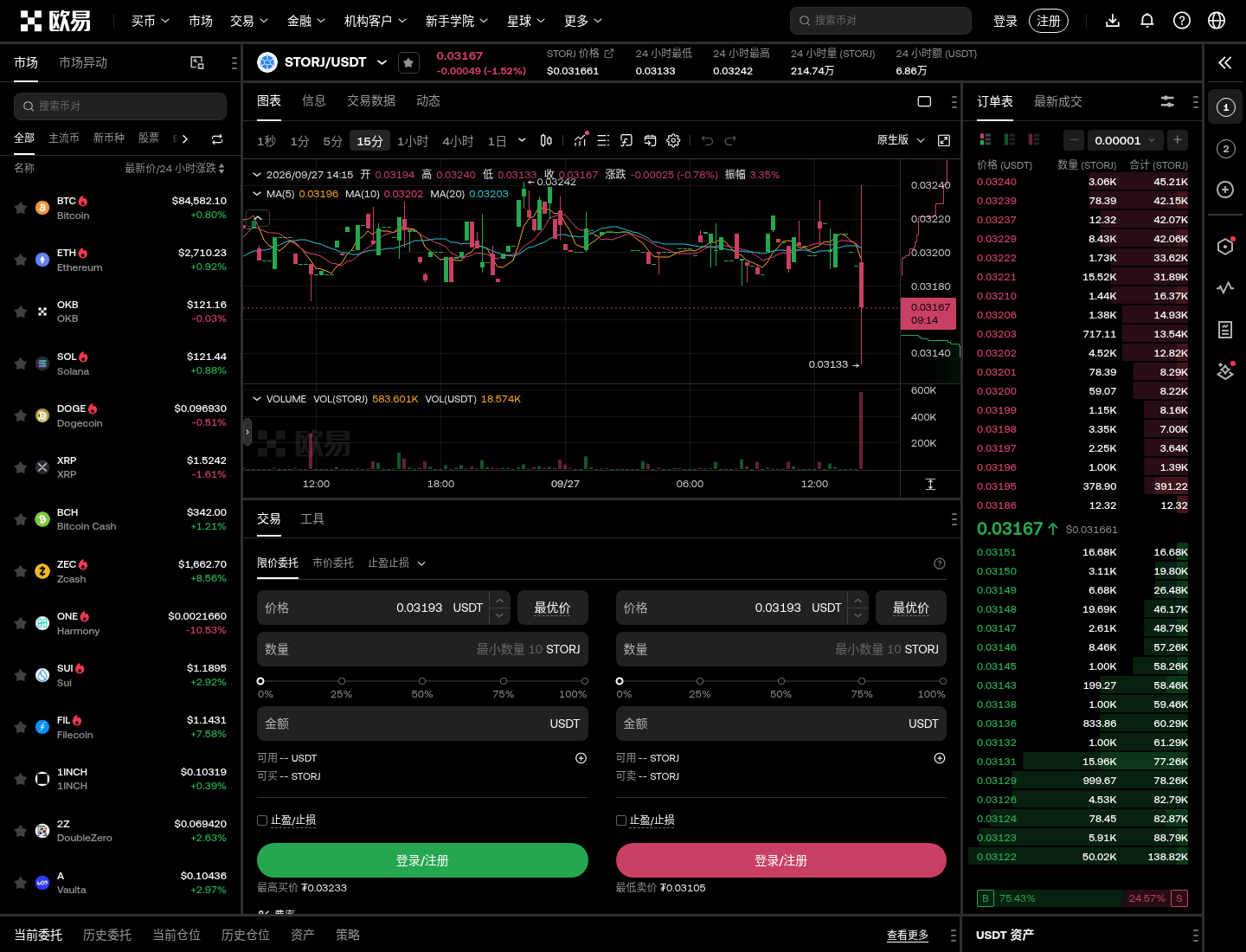1246x952 pixels.
Task: Open language globe icon
Action: tap(1217, 20)
